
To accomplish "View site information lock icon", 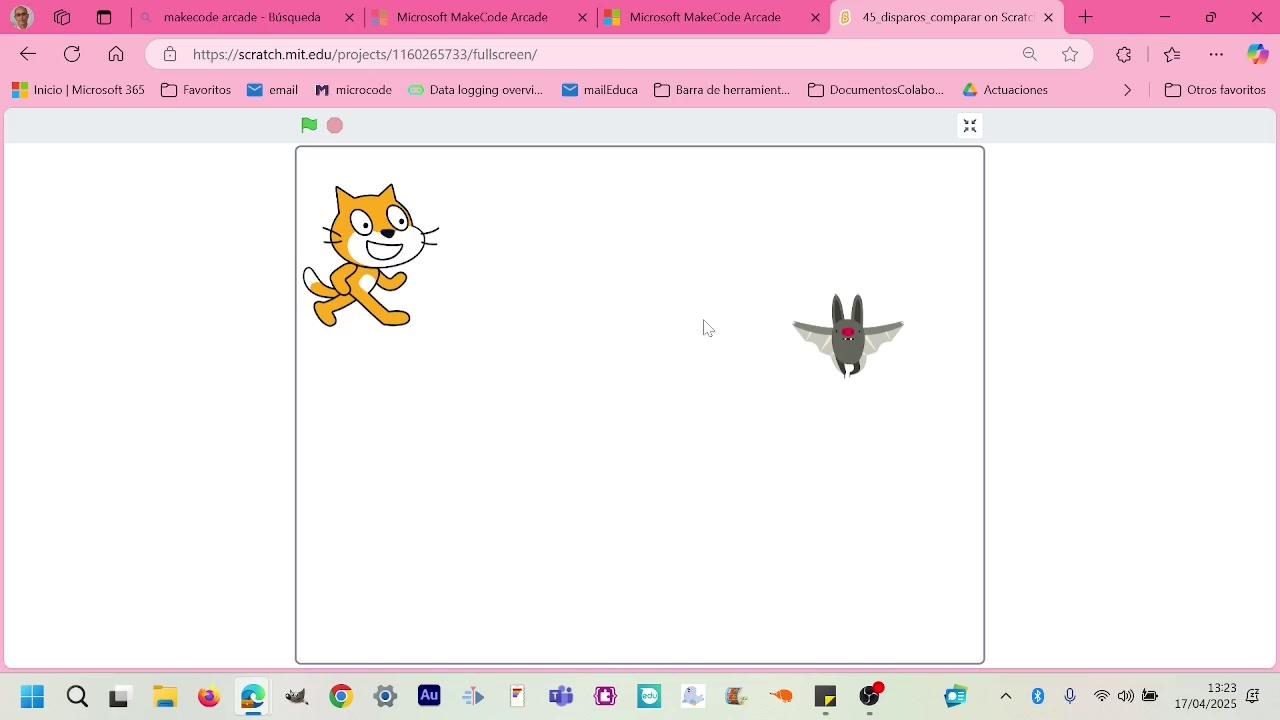I will (170, 54).
